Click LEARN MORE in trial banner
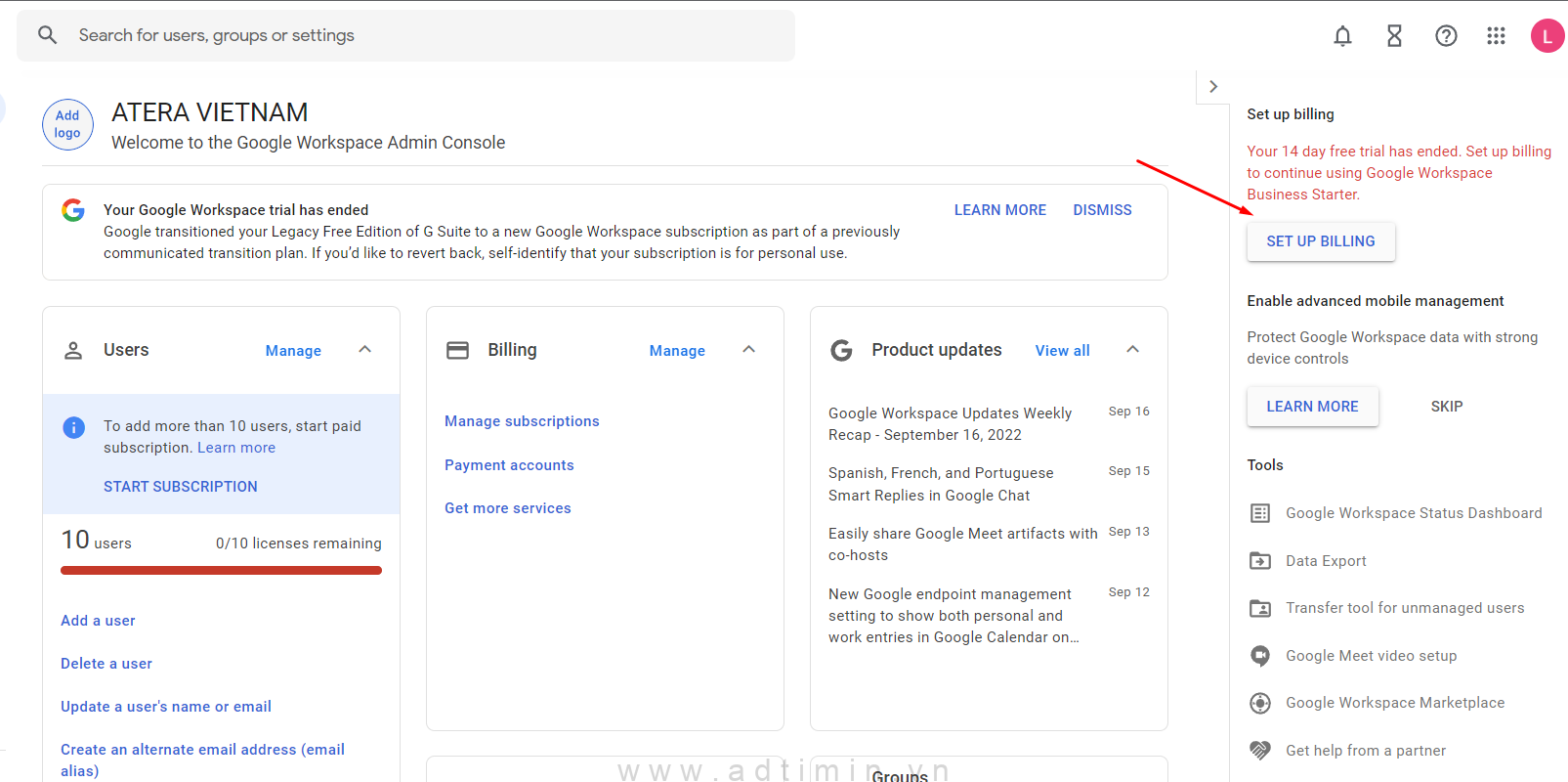 [x=999, y=210]
